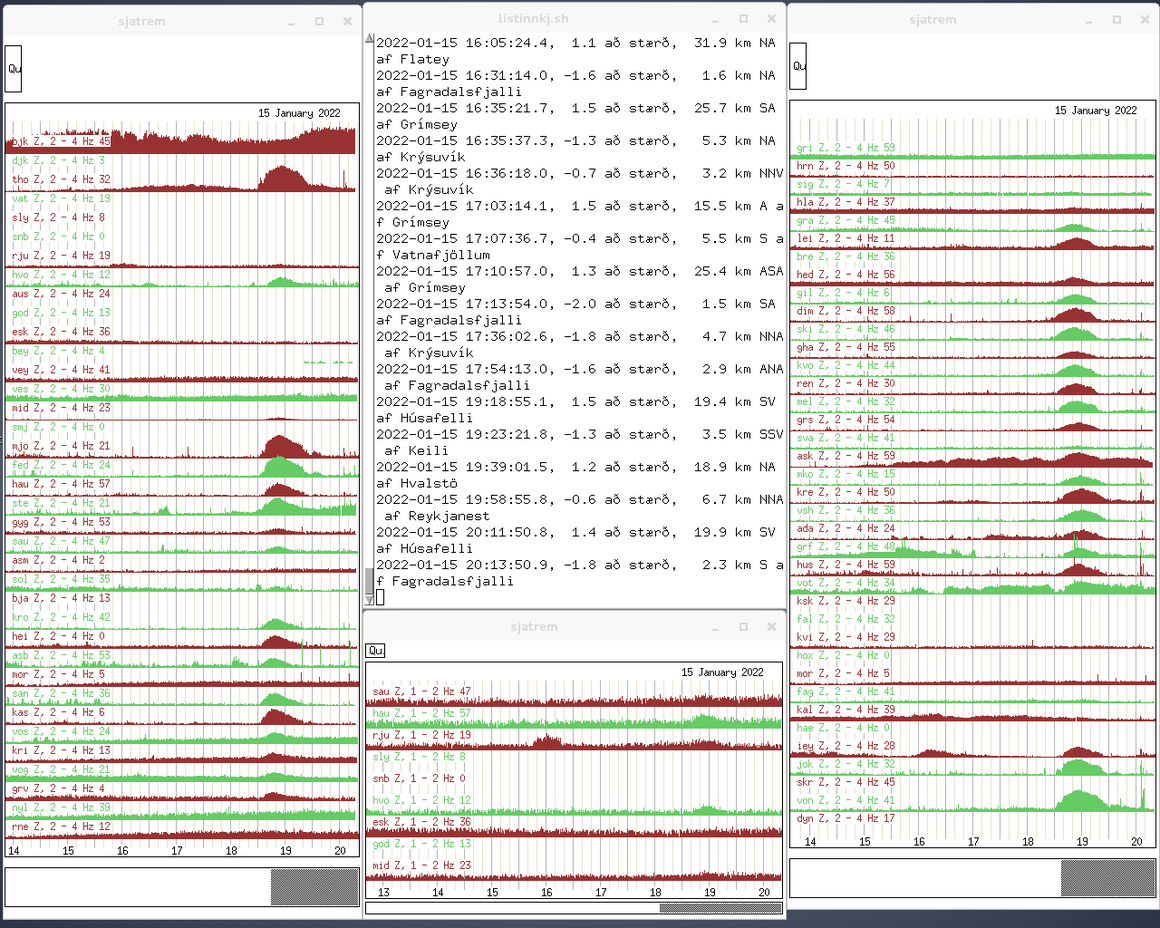Viewport: 1160px width, 928px height.
Task: Click Qu in the 1 - 2 Hz sjatrem window
Action: tap(375, 651)
